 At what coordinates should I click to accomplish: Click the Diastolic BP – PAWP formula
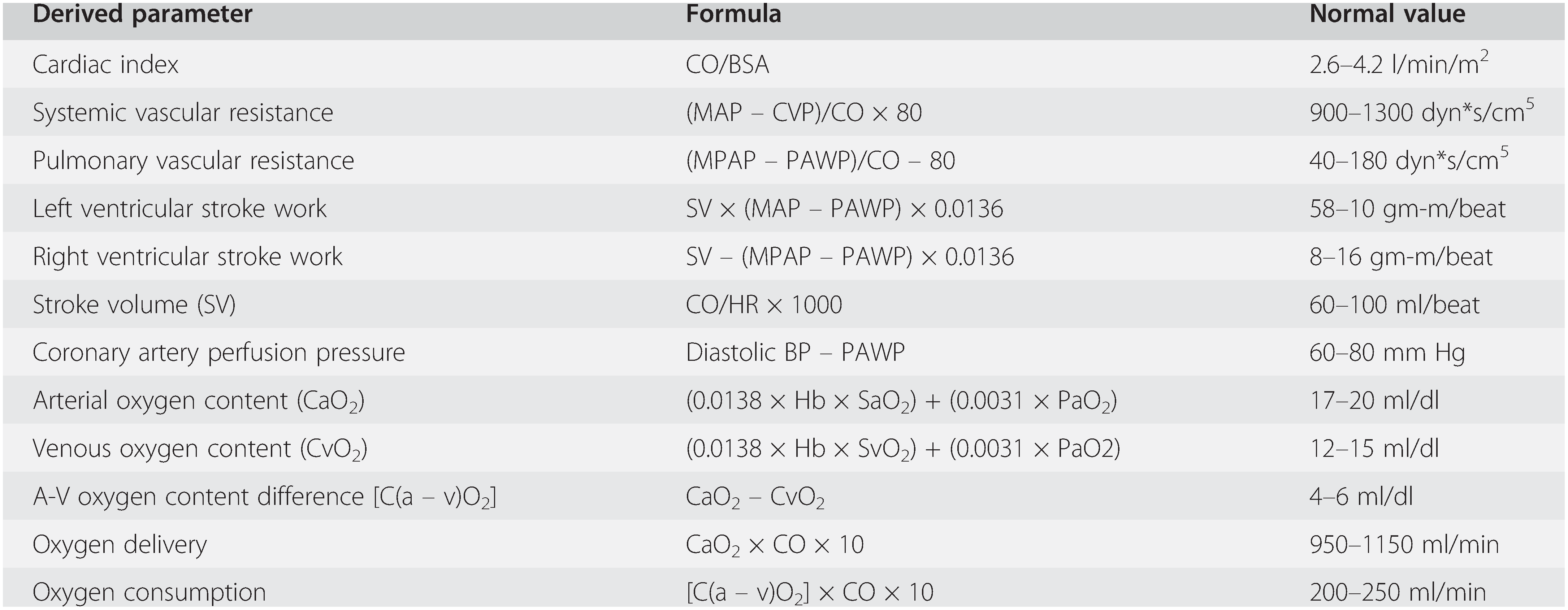pos(795,353)
